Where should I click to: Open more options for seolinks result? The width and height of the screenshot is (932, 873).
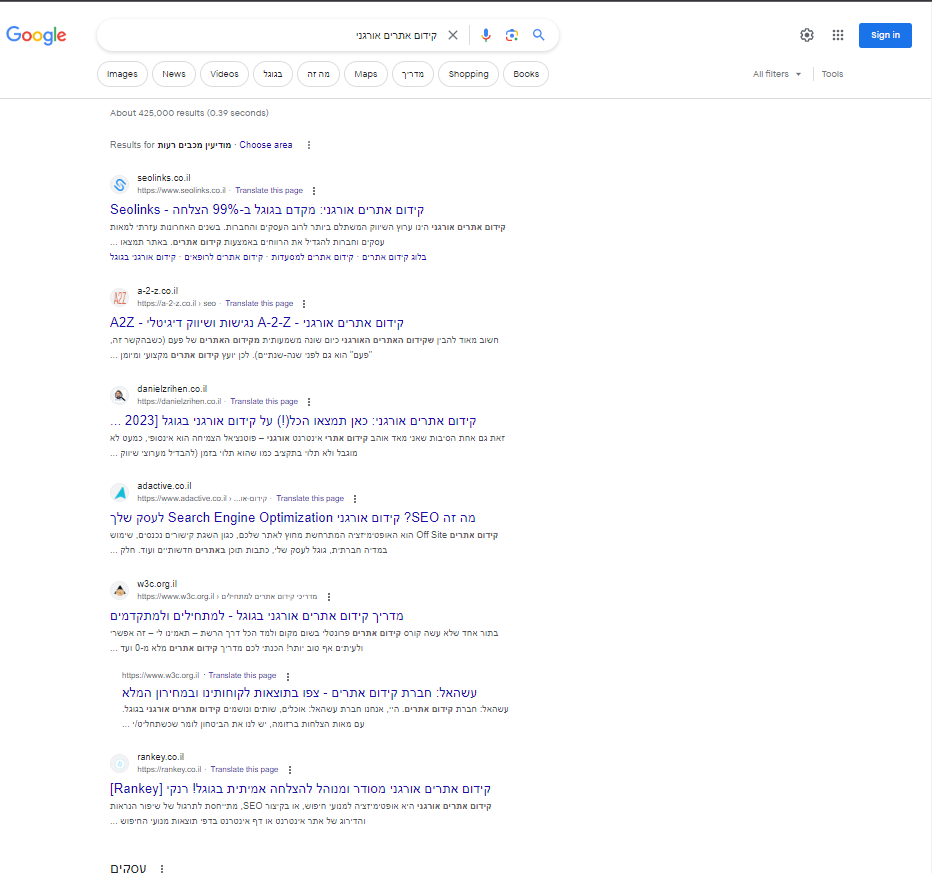[314, 191]
